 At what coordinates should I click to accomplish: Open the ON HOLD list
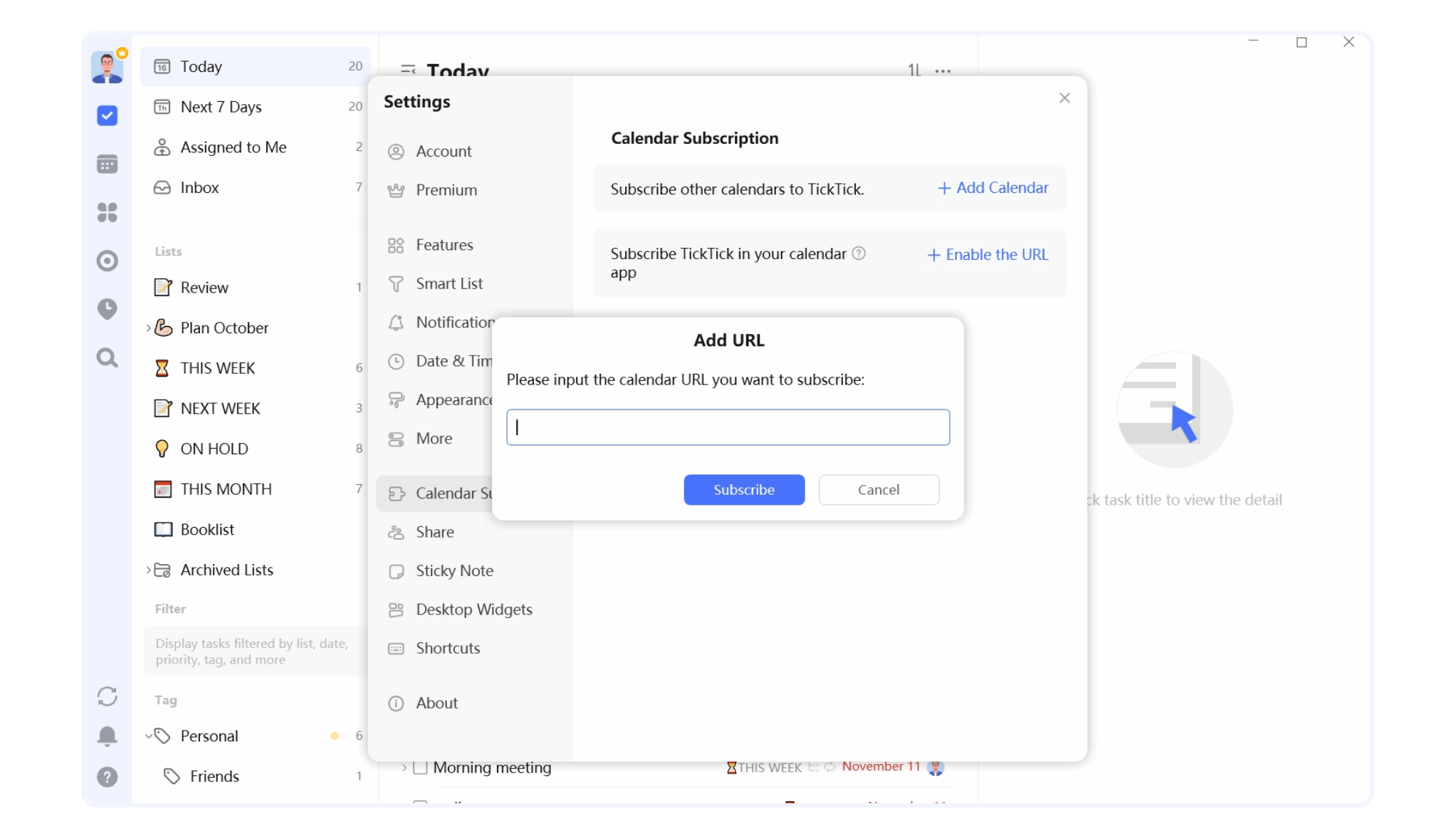pyautogui.click(x=256, y=449)
